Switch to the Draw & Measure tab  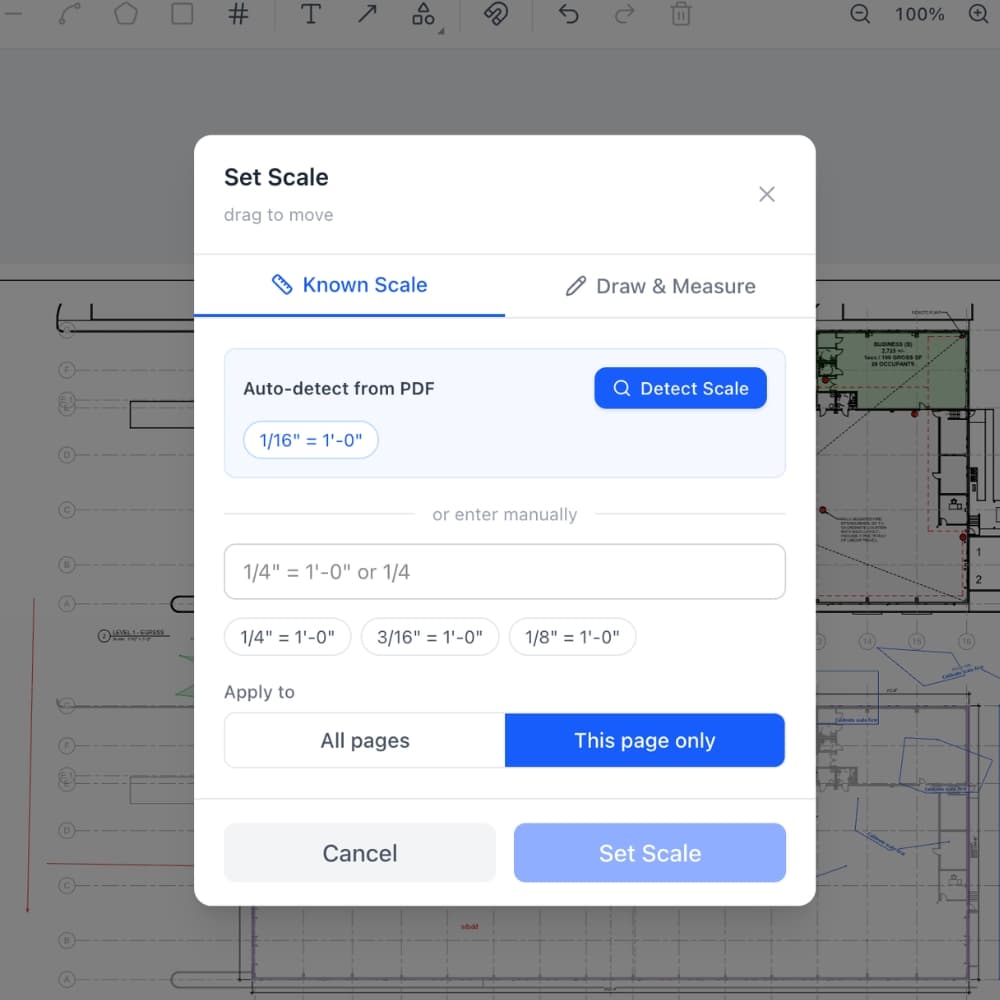660,287
